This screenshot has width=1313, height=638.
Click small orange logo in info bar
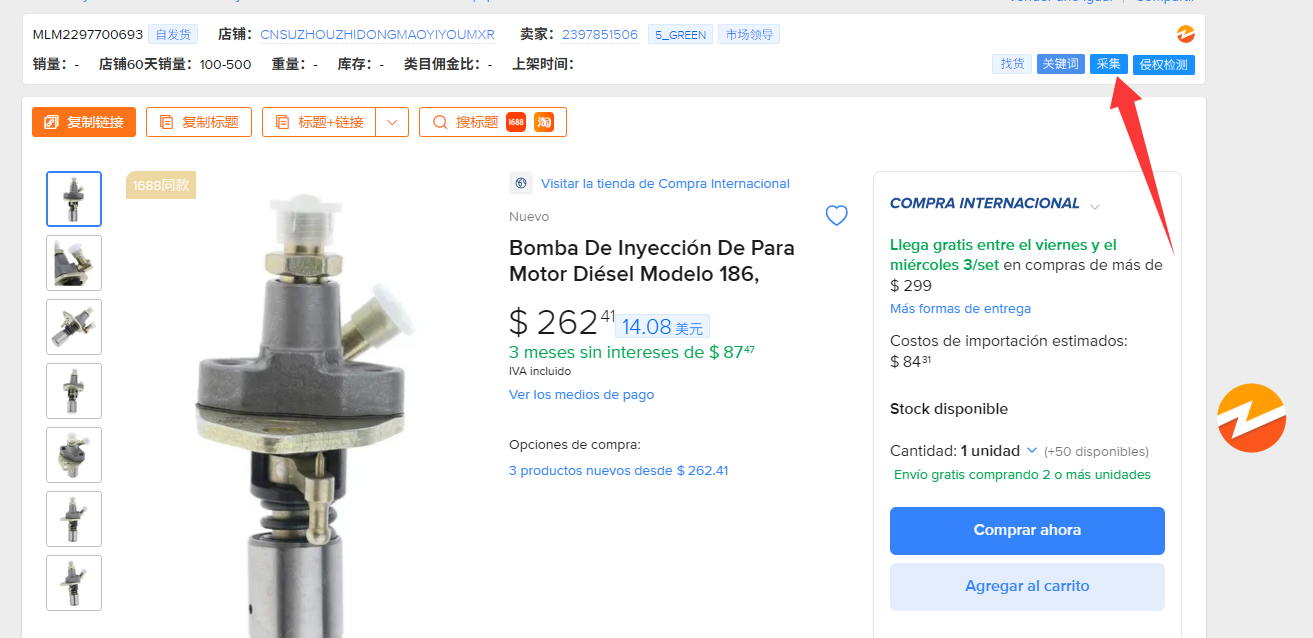point(1186,34)
